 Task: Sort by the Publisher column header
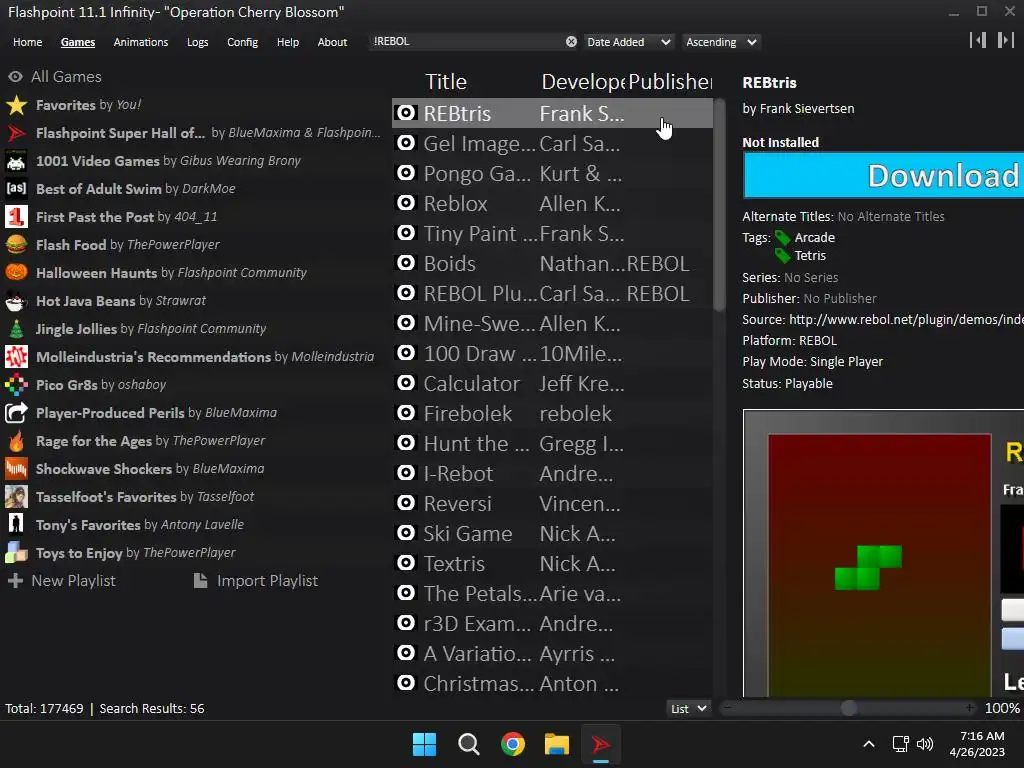[670, 82]
